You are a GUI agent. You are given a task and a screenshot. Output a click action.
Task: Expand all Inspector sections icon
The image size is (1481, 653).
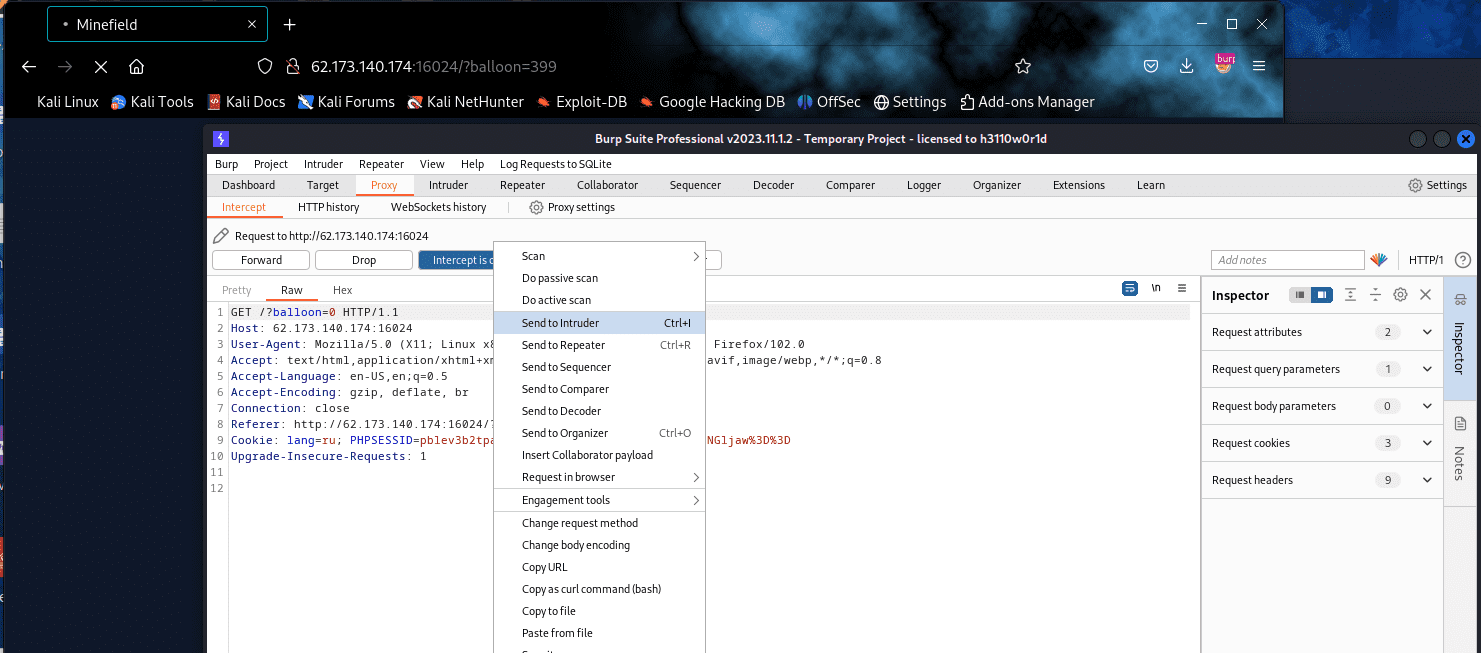1350,295
